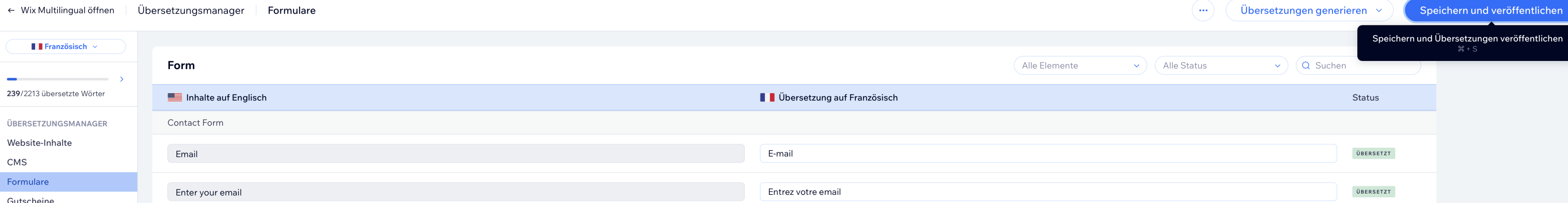This screenshot has height=203, width=1568.
Task: Select CMS in the sidebar
Action: [x=17, y=162]
